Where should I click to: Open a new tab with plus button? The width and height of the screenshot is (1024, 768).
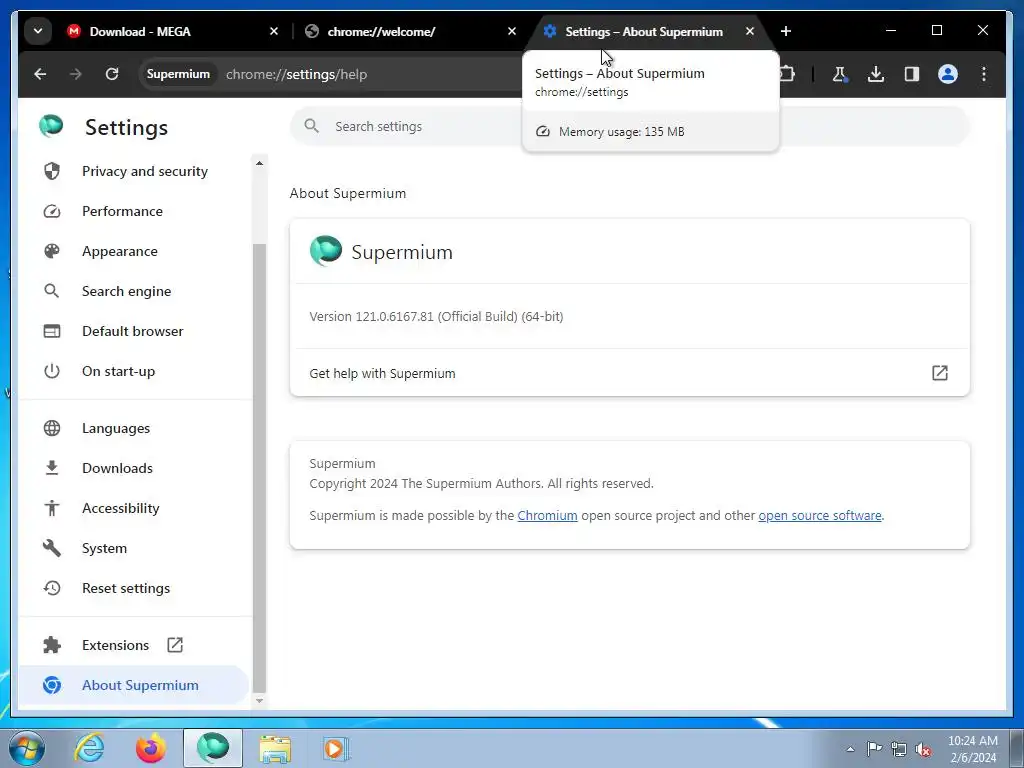click(x=786, y=31)
